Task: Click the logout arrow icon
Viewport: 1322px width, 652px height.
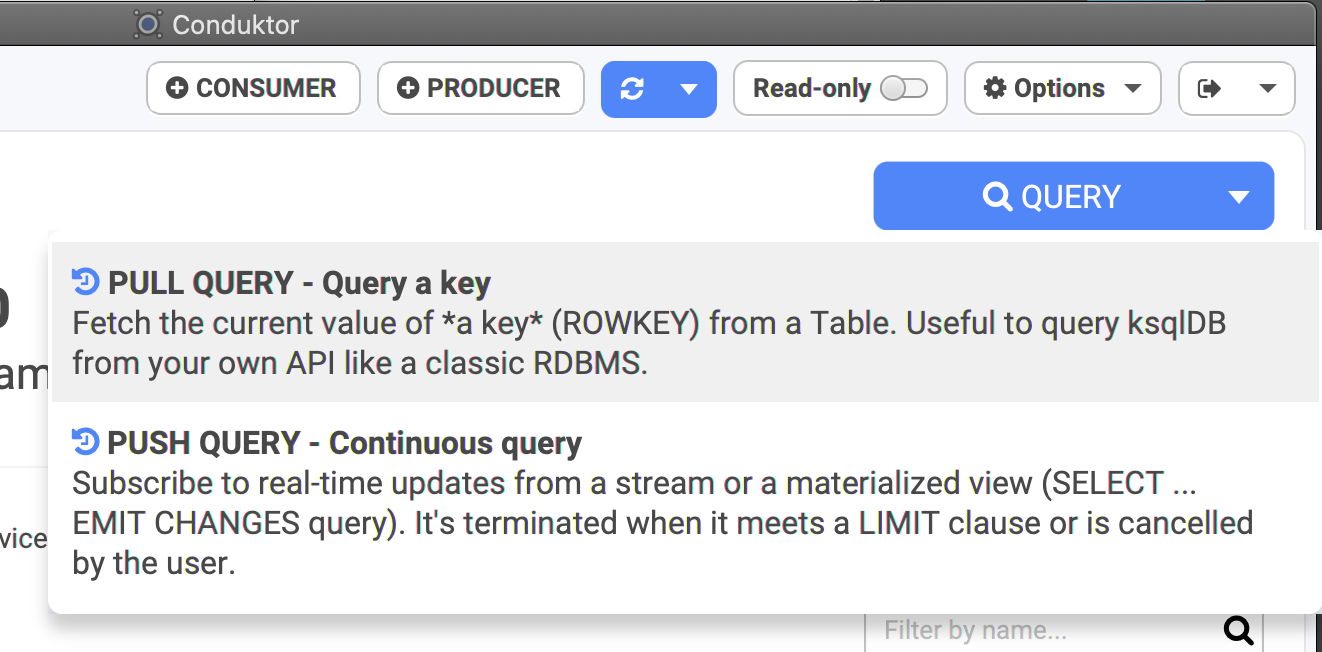Action: pyautogui.click(x=1209, y=89)
